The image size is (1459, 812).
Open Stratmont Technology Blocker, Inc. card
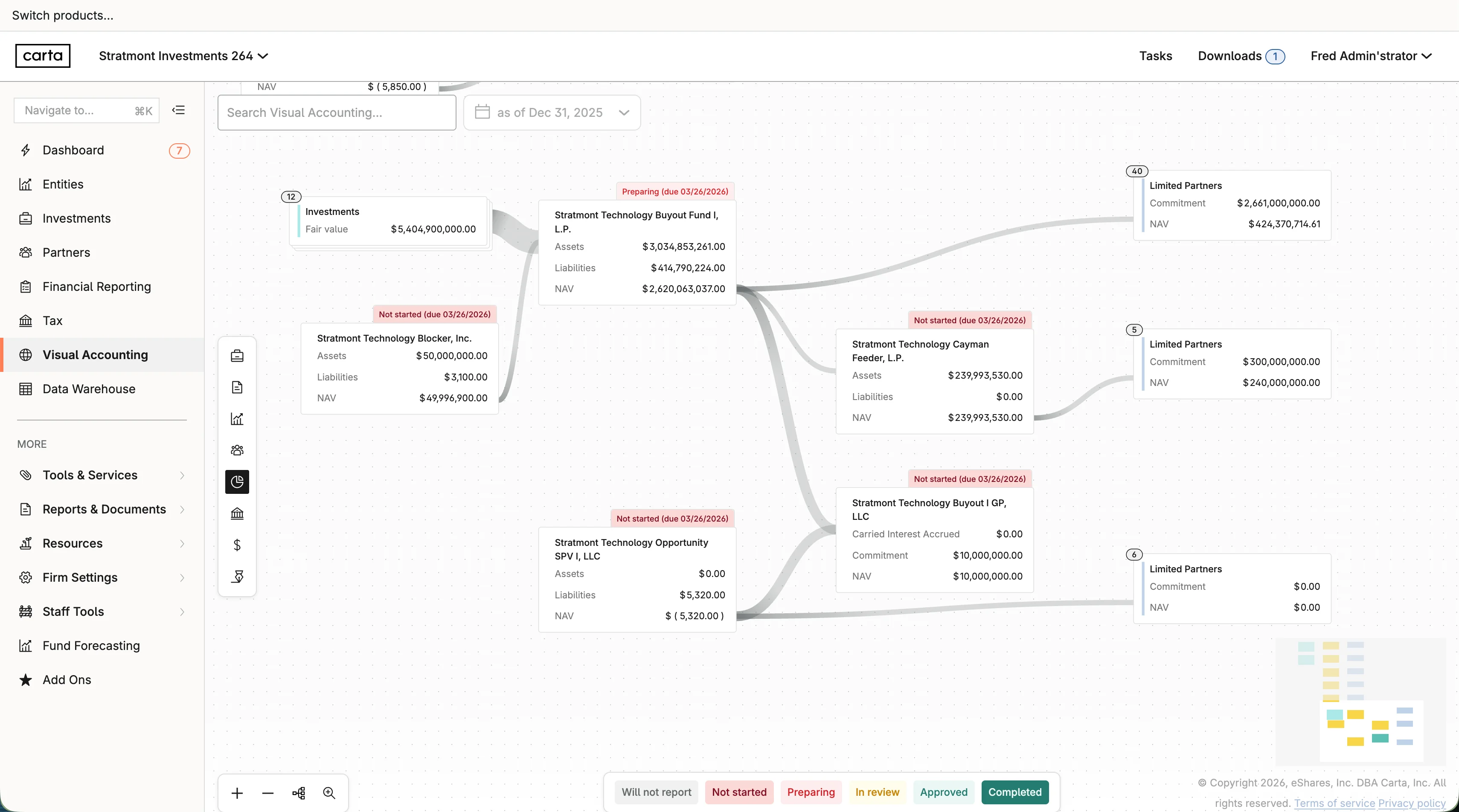[399, 368]
